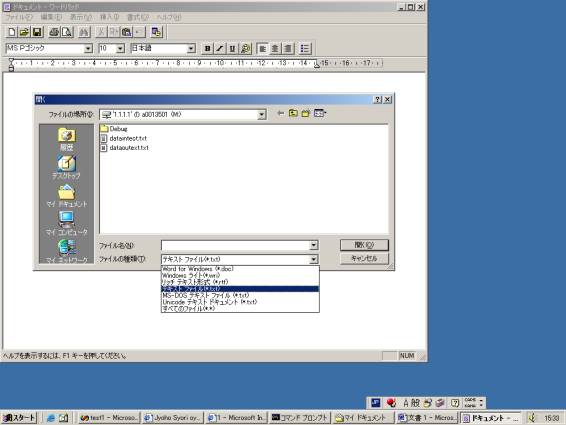The width and height of the screenshot is (566, 425).
Task: Toggle center alignment button
Action: click(275, 48)
